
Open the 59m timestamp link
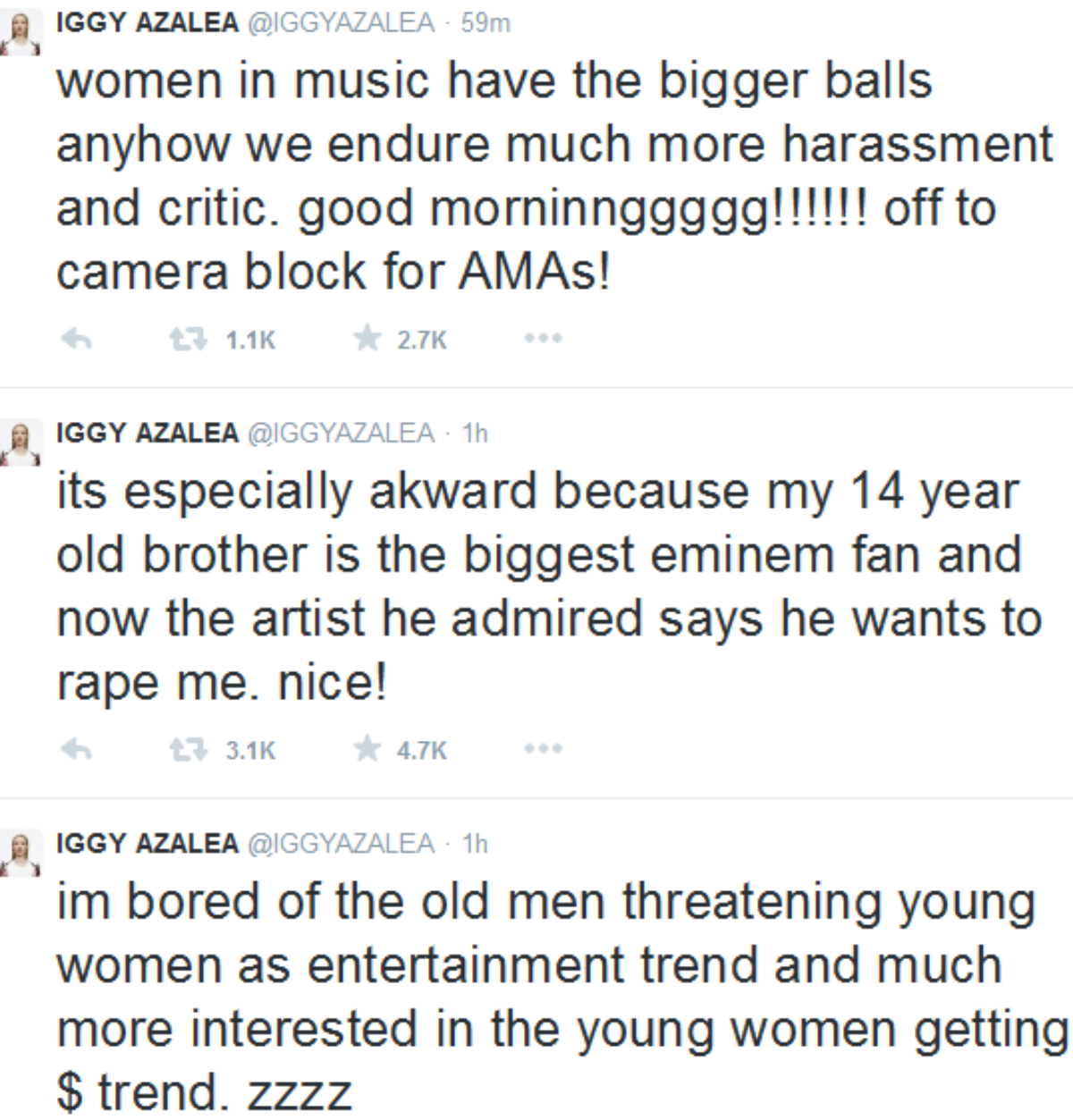point(486,23)
